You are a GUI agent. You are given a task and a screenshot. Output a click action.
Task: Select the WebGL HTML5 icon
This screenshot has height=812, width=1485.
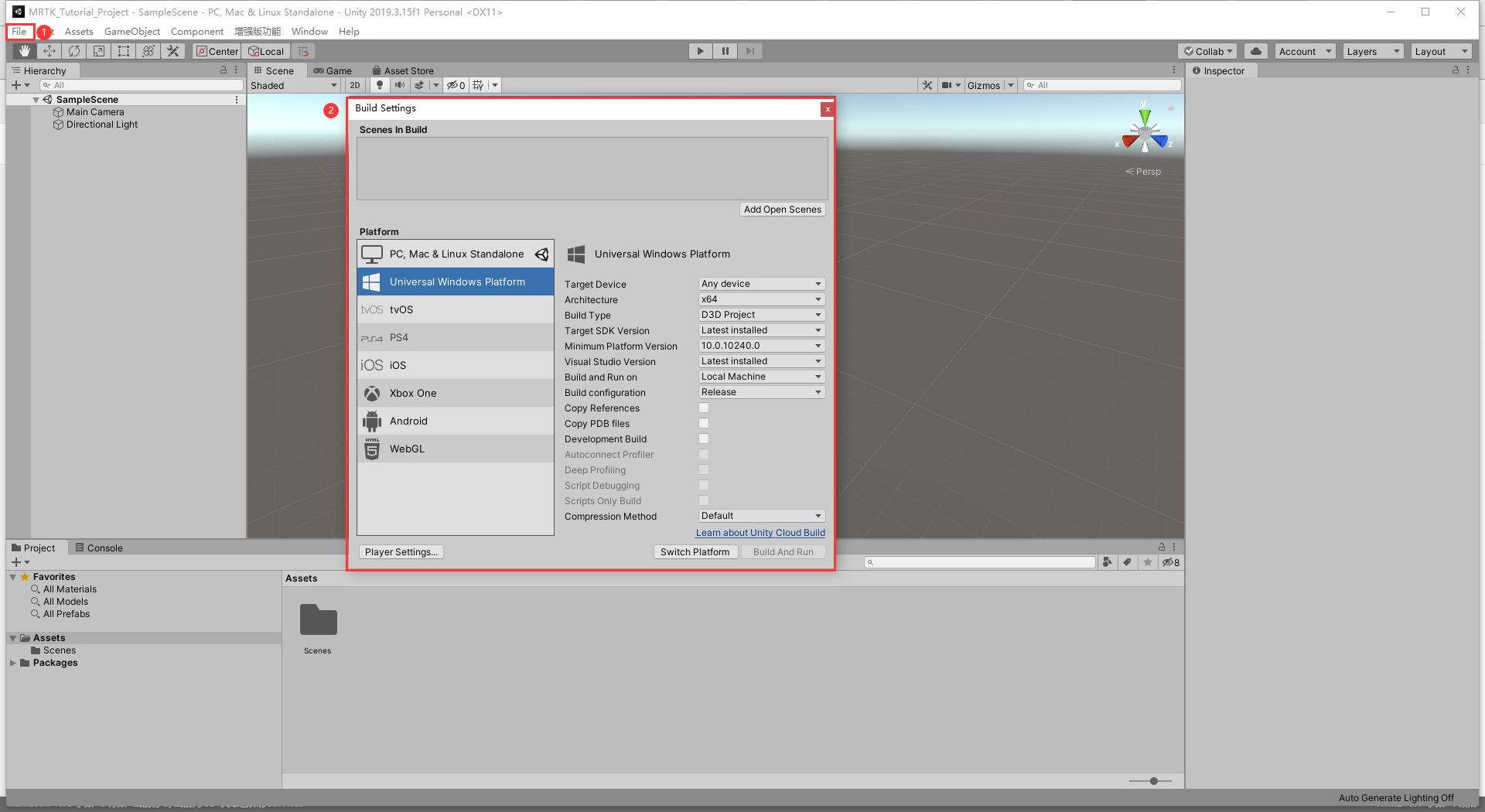point(372,449)
